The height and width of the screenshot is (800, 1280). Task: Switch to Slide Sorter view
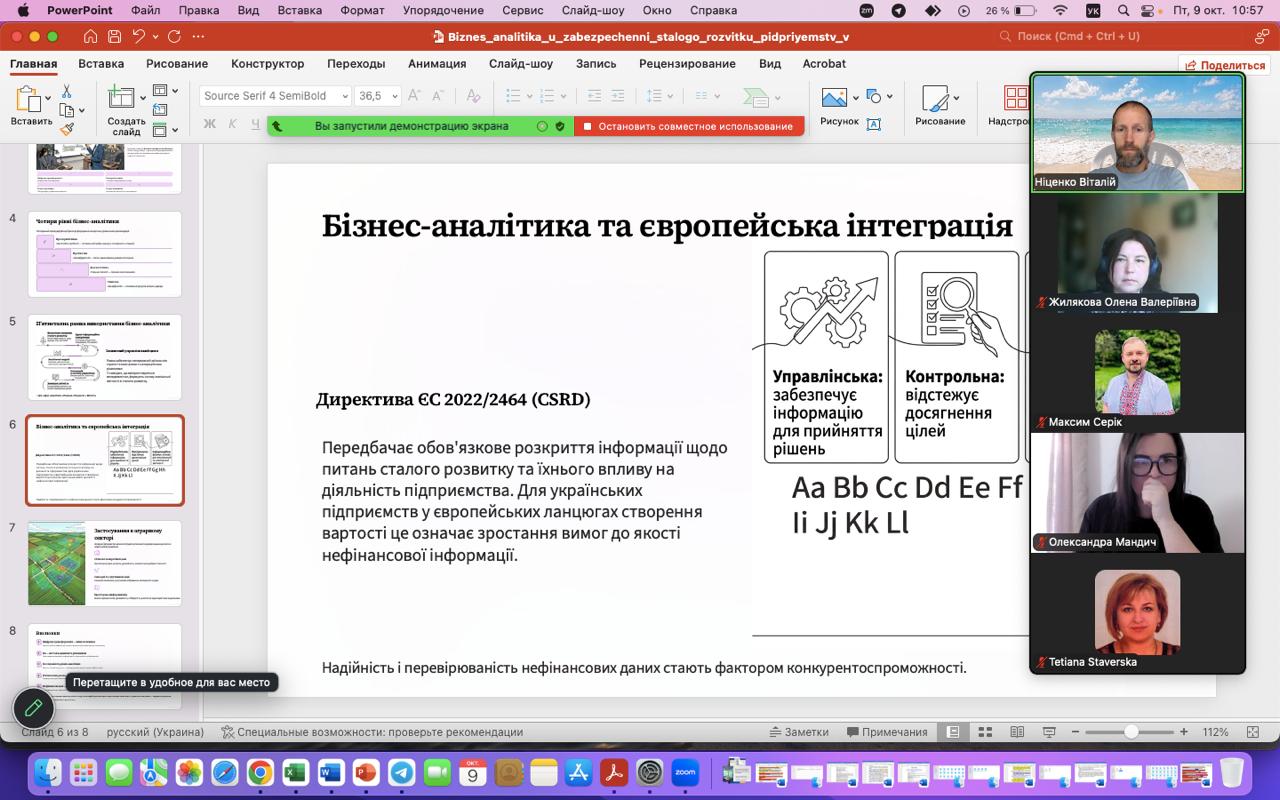tap(985, 732)
